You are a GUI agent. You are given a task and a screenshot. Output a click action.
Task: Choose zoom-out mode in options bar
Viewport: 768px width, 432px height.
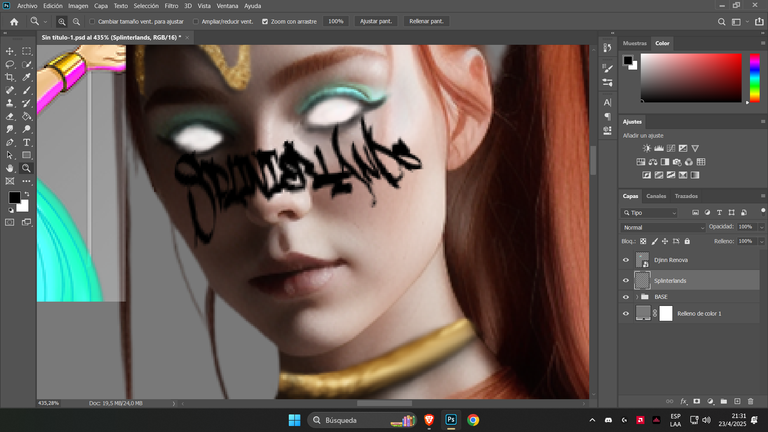76,22
